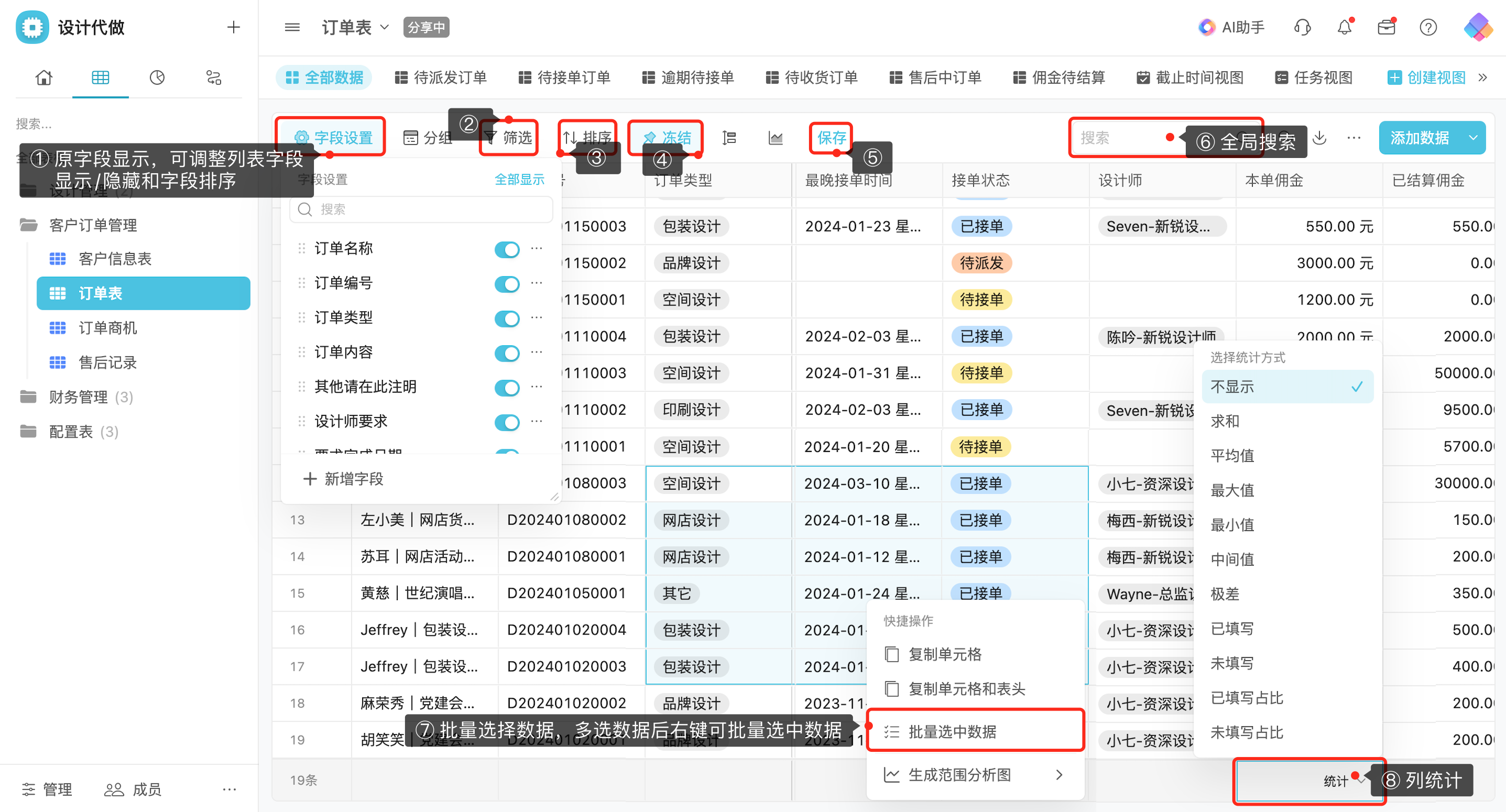Open the home icon in sidebar
This screenshot has height=812, width=1506.
(44, 78)
